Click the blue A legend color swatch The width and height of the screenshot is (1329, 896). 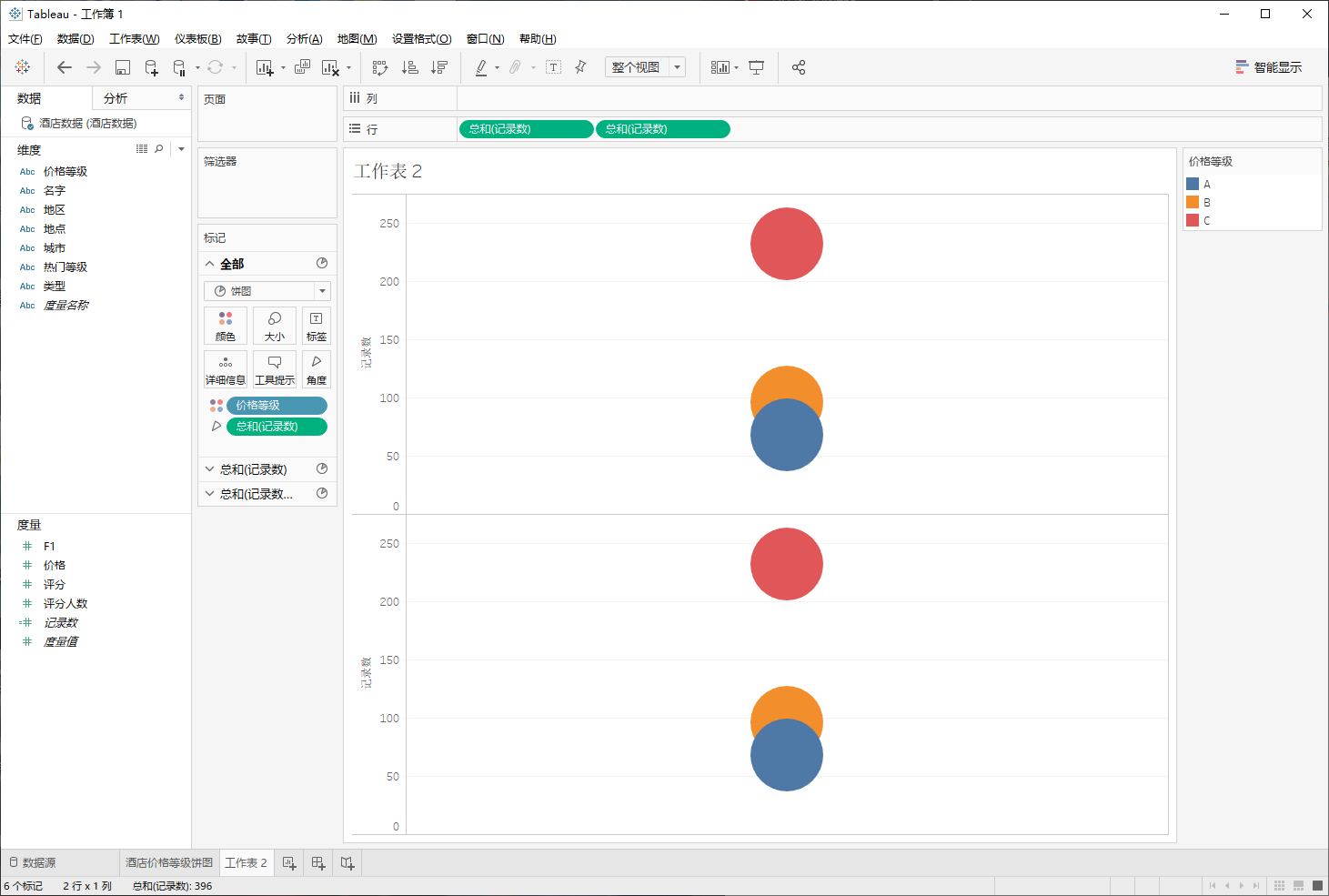click(1193, 184)
